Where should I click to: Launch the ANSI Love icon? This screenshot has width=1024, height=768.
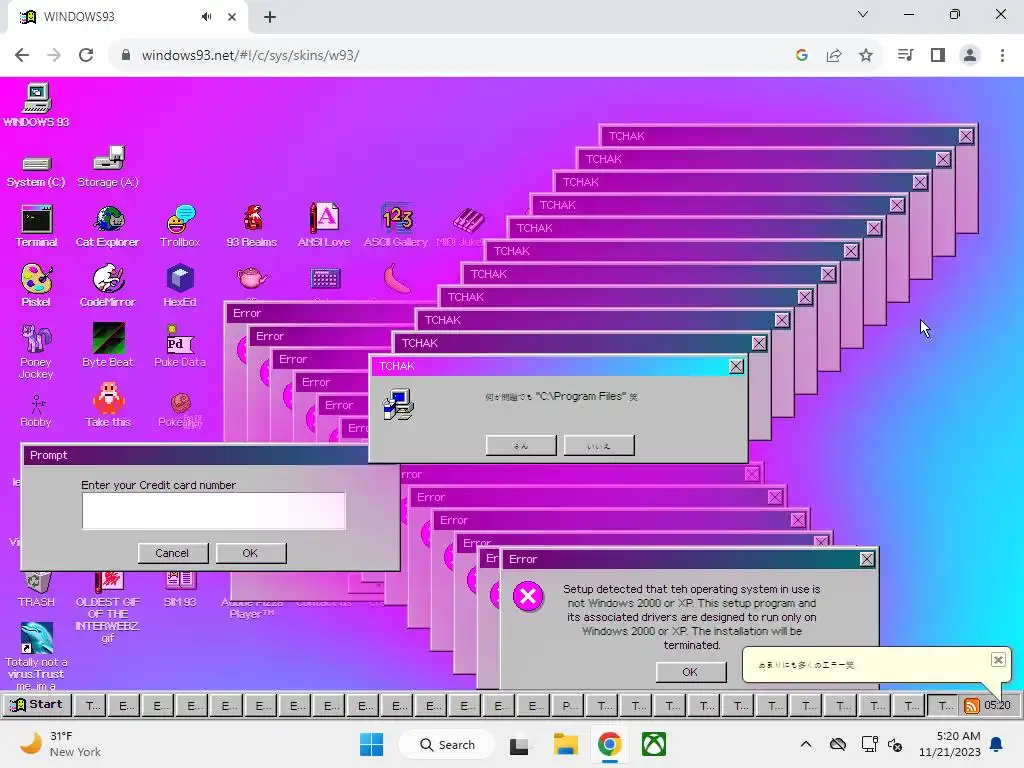pyautogui.click(x=324, y=226)
